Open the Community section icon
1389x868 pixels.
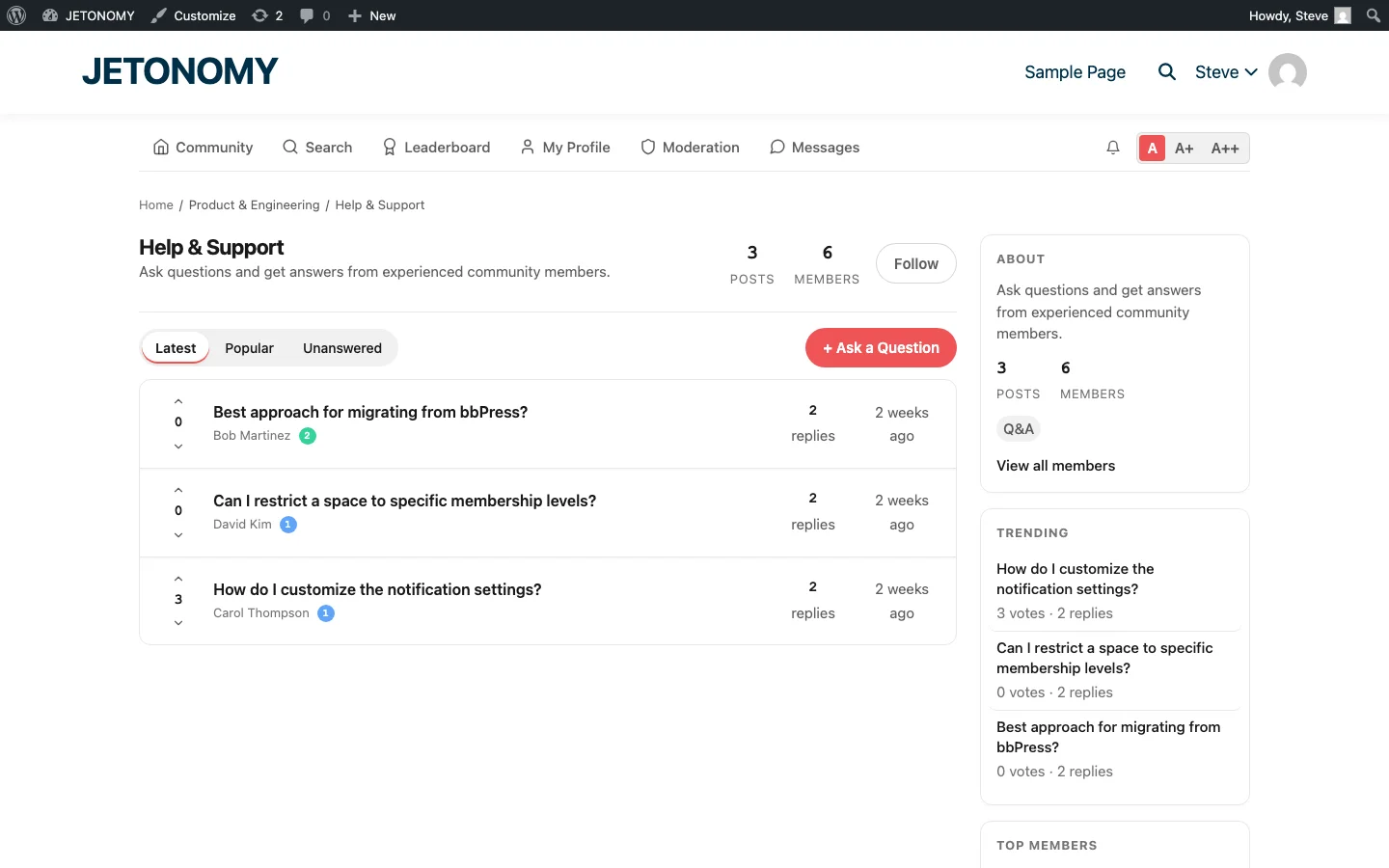pyautogui.click(x=161, y=147)
